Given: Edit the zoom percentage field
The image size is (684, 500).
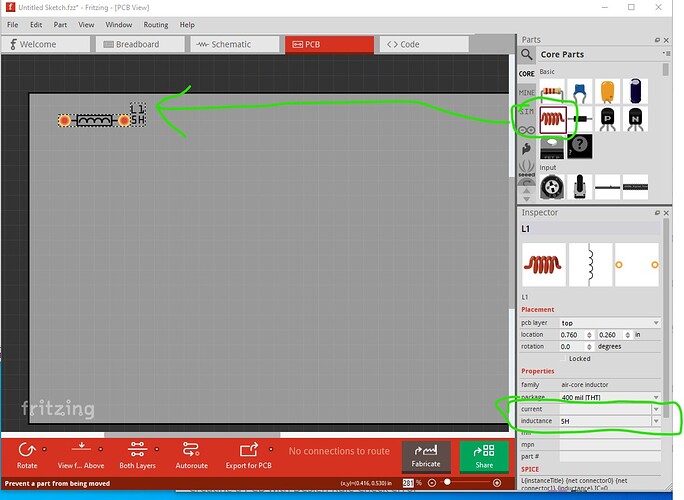Looking at the screenshot, I should click(408, 483).
